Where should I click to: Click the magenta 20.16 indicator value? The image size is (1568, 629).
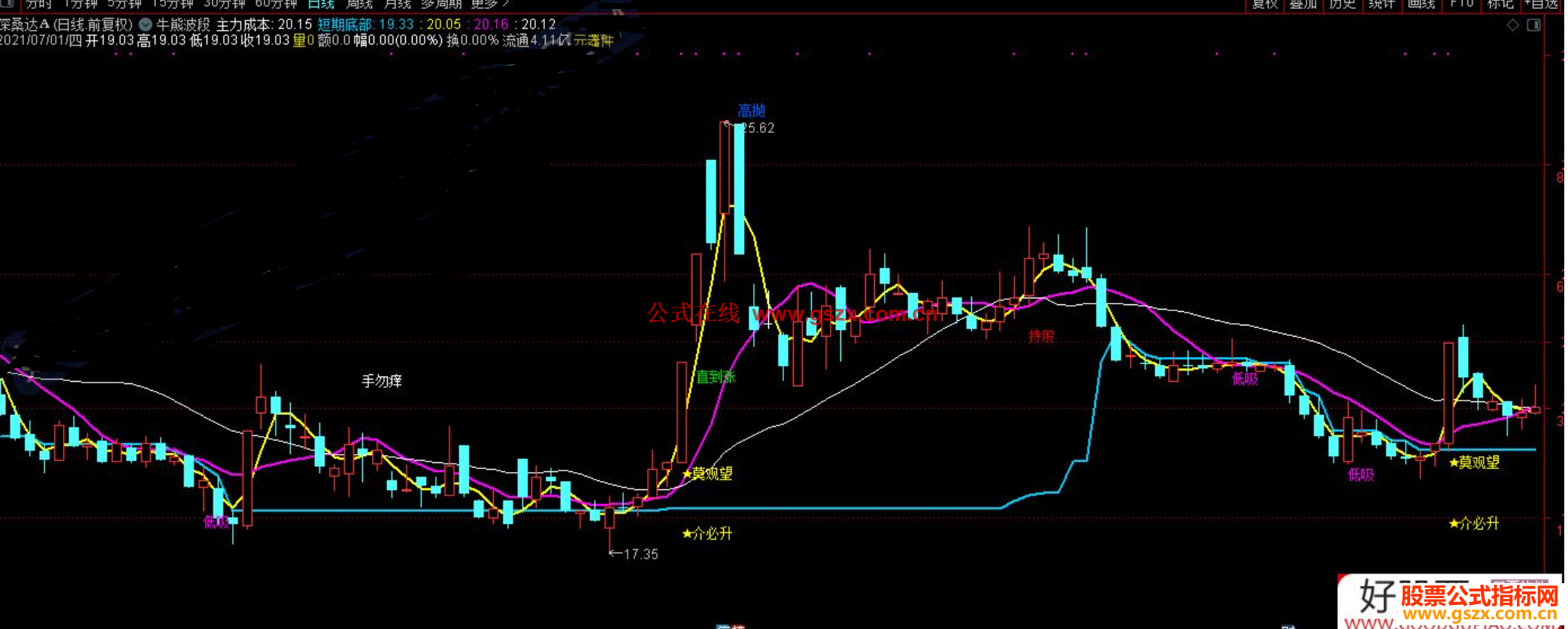(491, 25)
